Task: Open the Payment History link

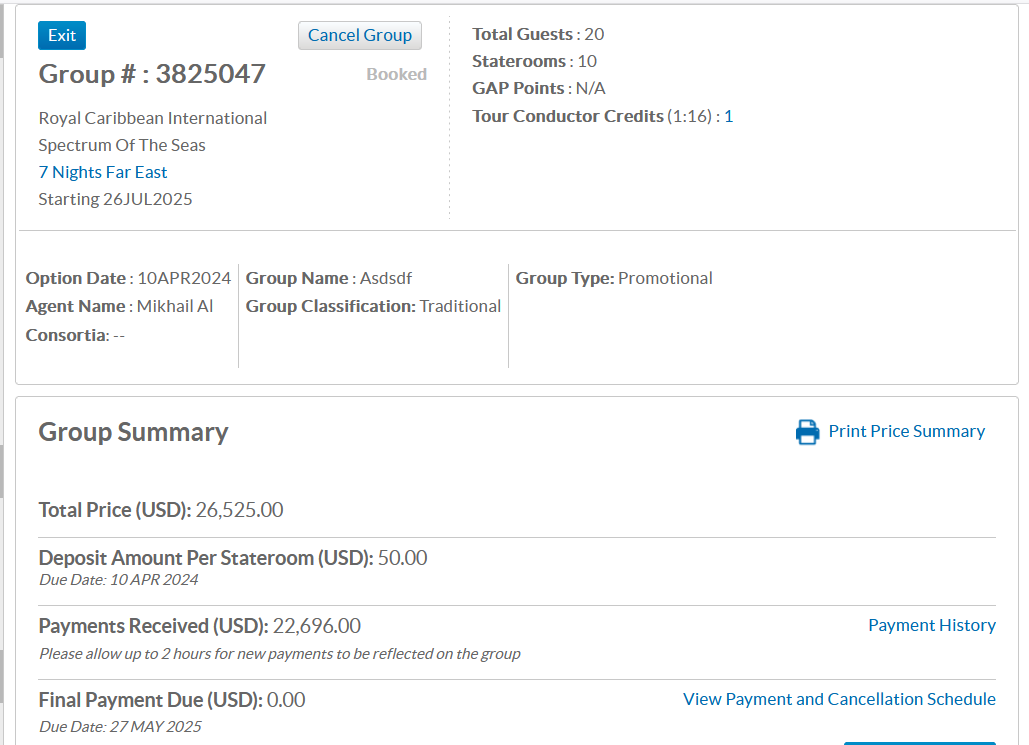Action: click(932, 625)
